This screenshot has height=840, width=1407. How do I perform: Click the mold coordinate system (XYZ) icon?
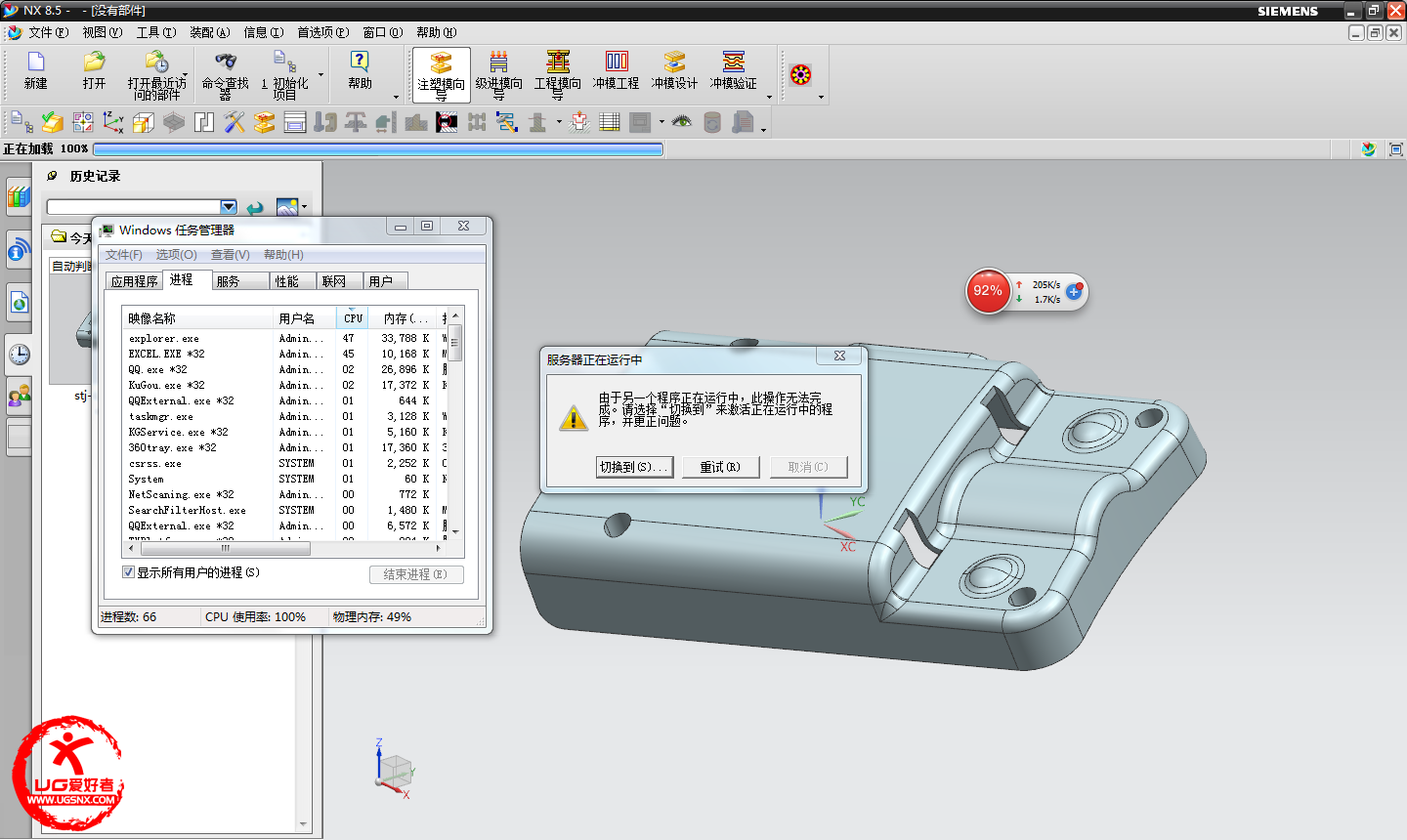click(x=113, y=122)
